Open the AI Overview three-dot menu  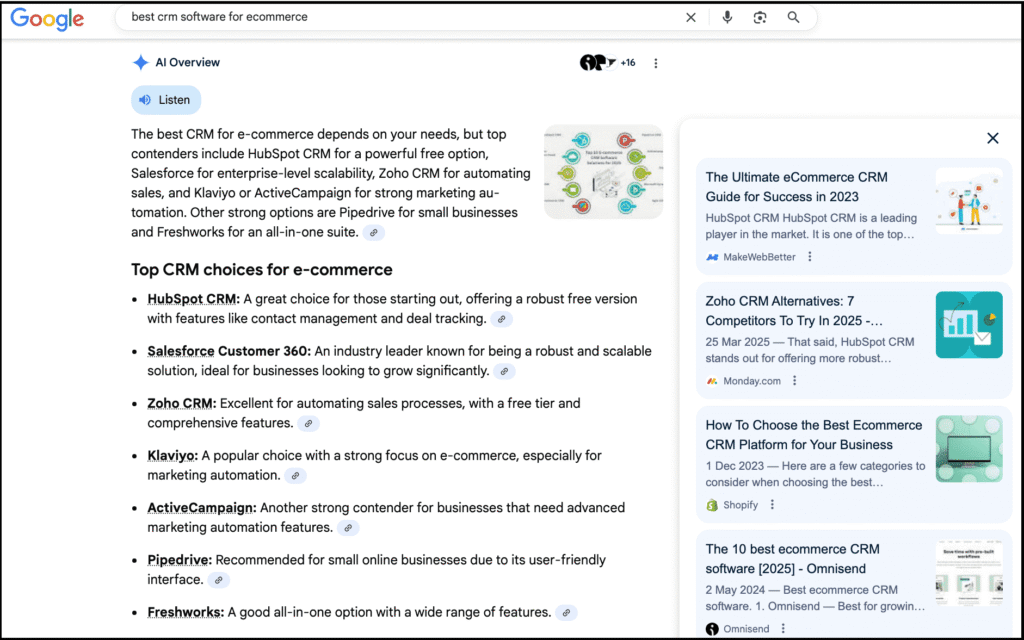[x=656, y=62]
